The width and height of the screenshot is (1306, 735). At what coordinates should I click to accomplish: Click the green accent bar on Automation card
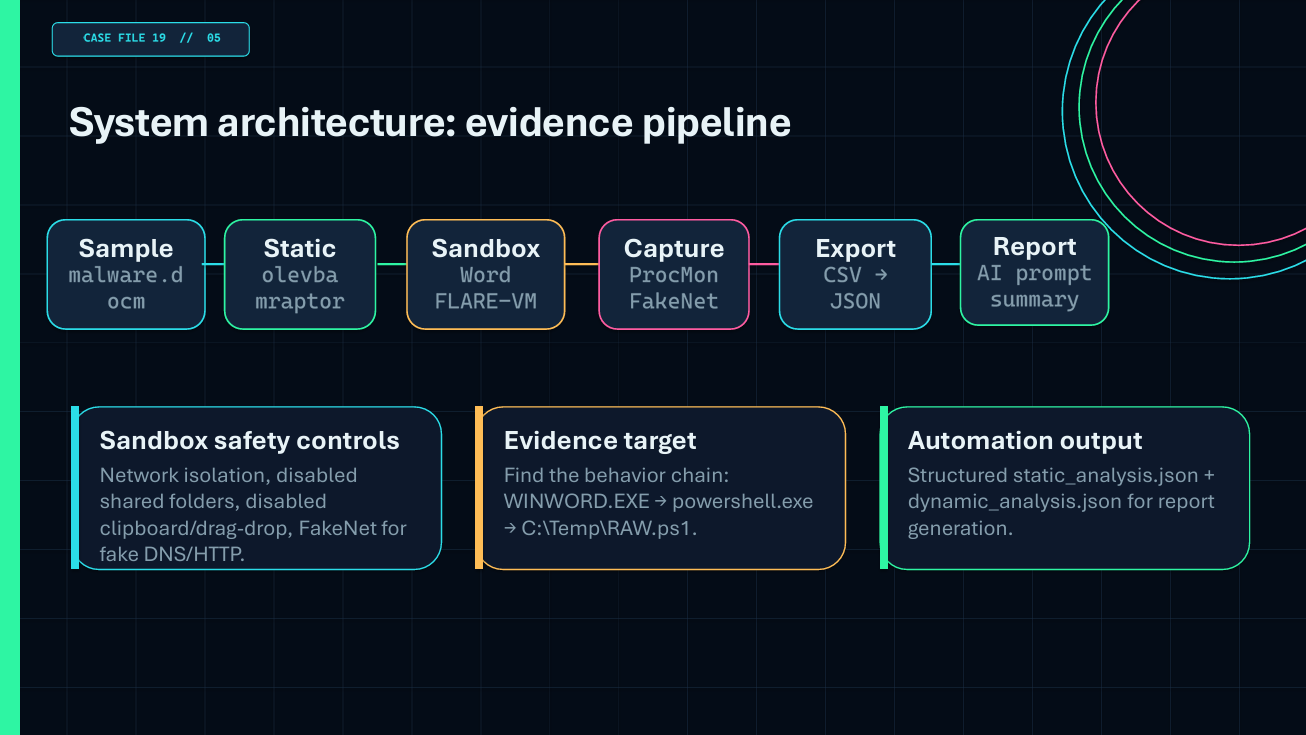coord(884,488)
